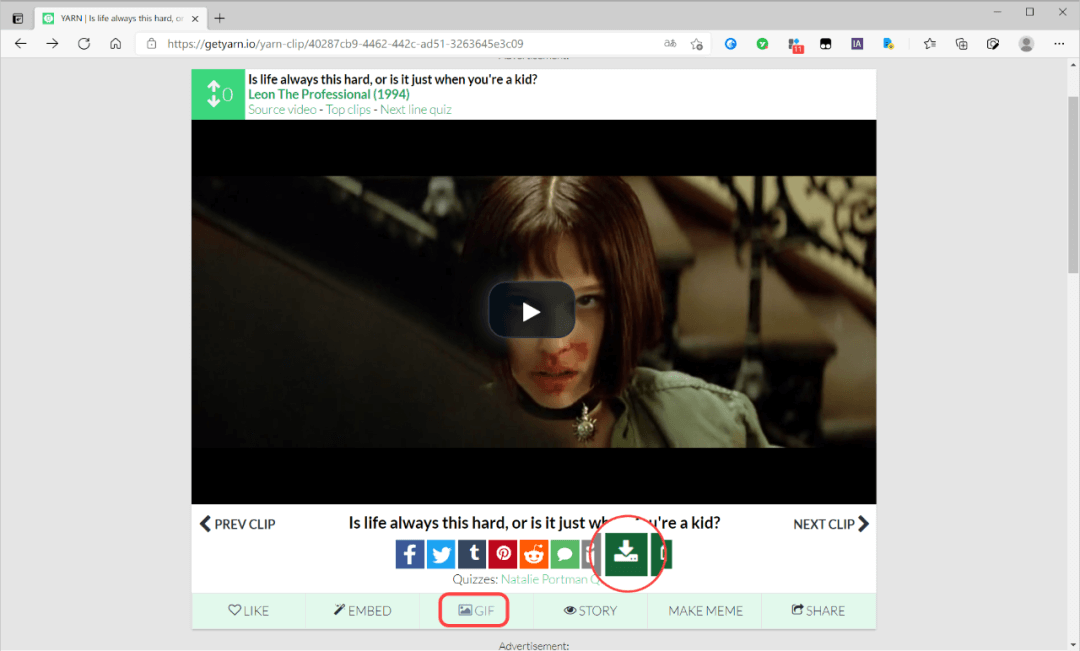Share clip on Twitter
The image size is (1080, 651).
[x=441, y=554]
